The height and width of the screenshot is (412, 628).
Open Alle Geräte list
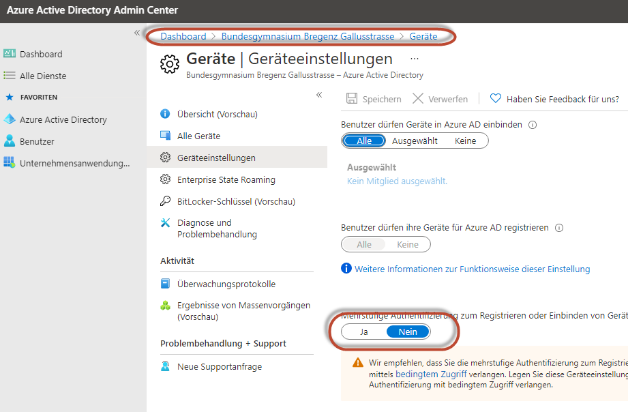[x=199, y=136]
